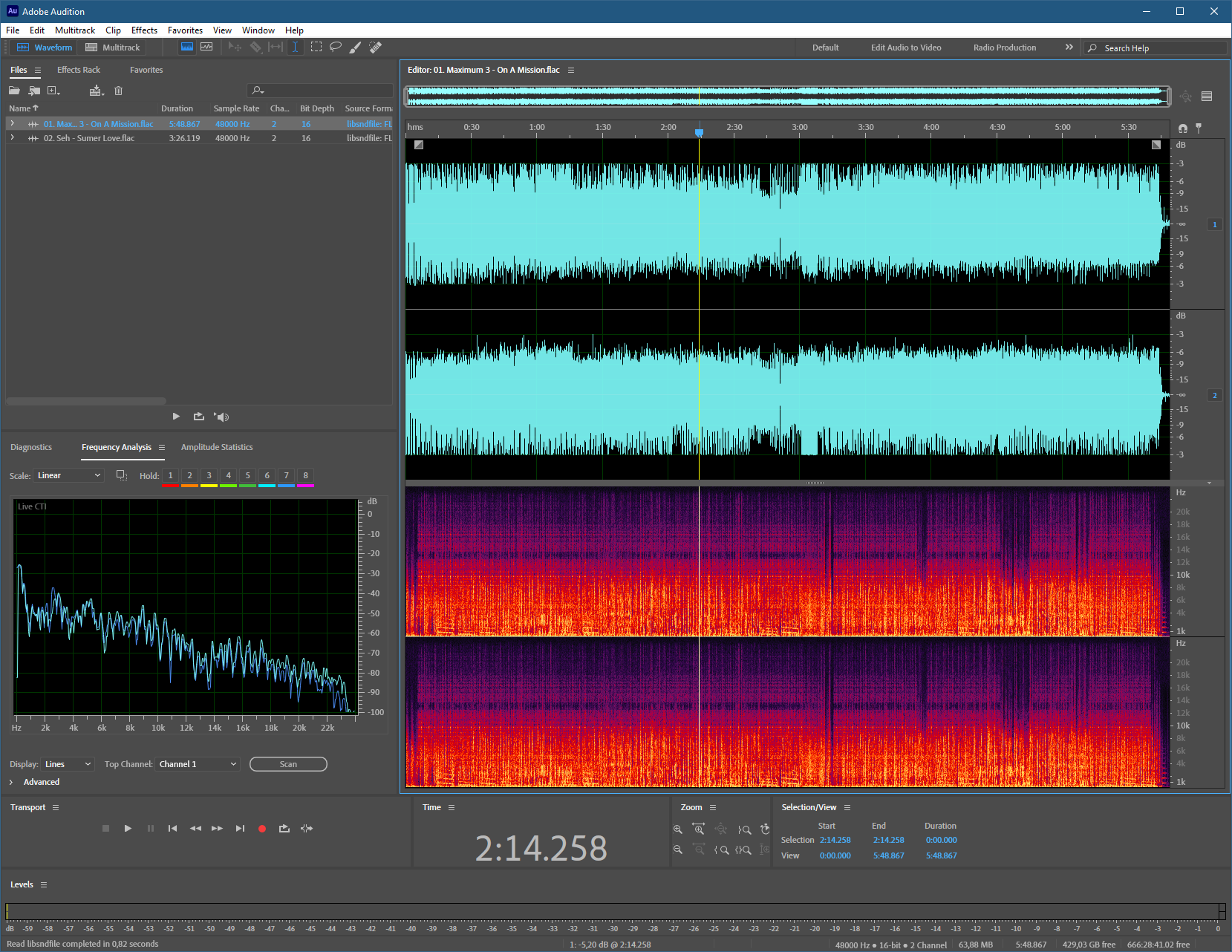Show the spectral frequency display
Image resolution: width=1232 pixels, height=952 pixels.
click(x=187, y=47)
